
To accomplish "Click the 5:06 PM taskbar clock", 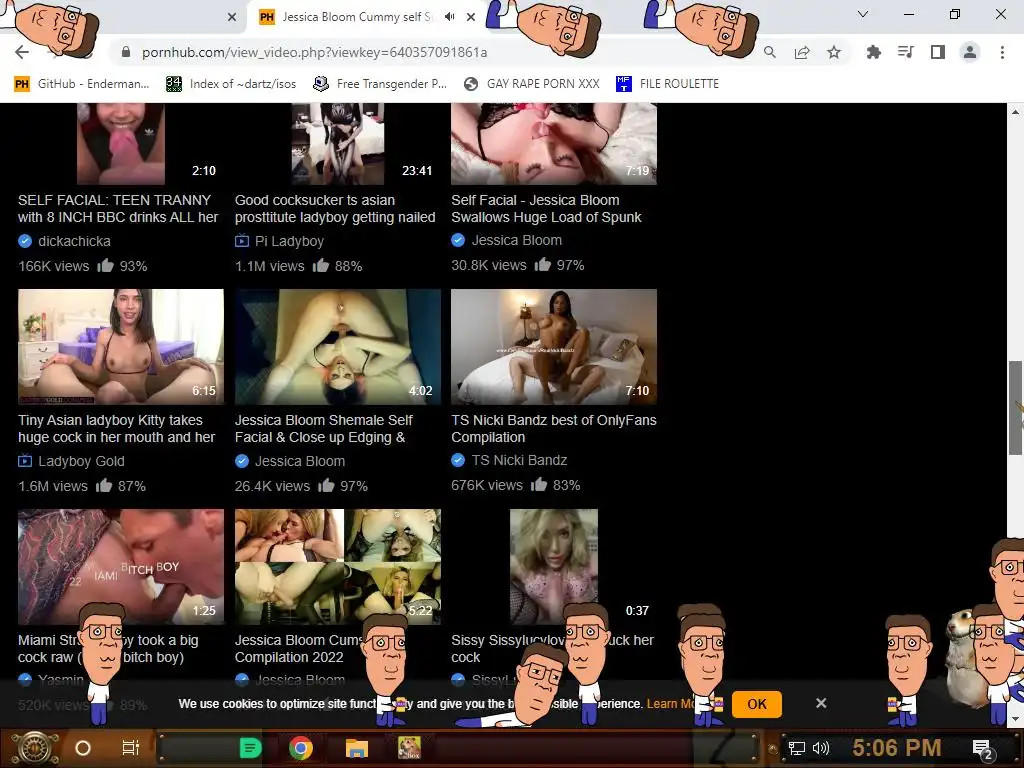I will point(897,748).
